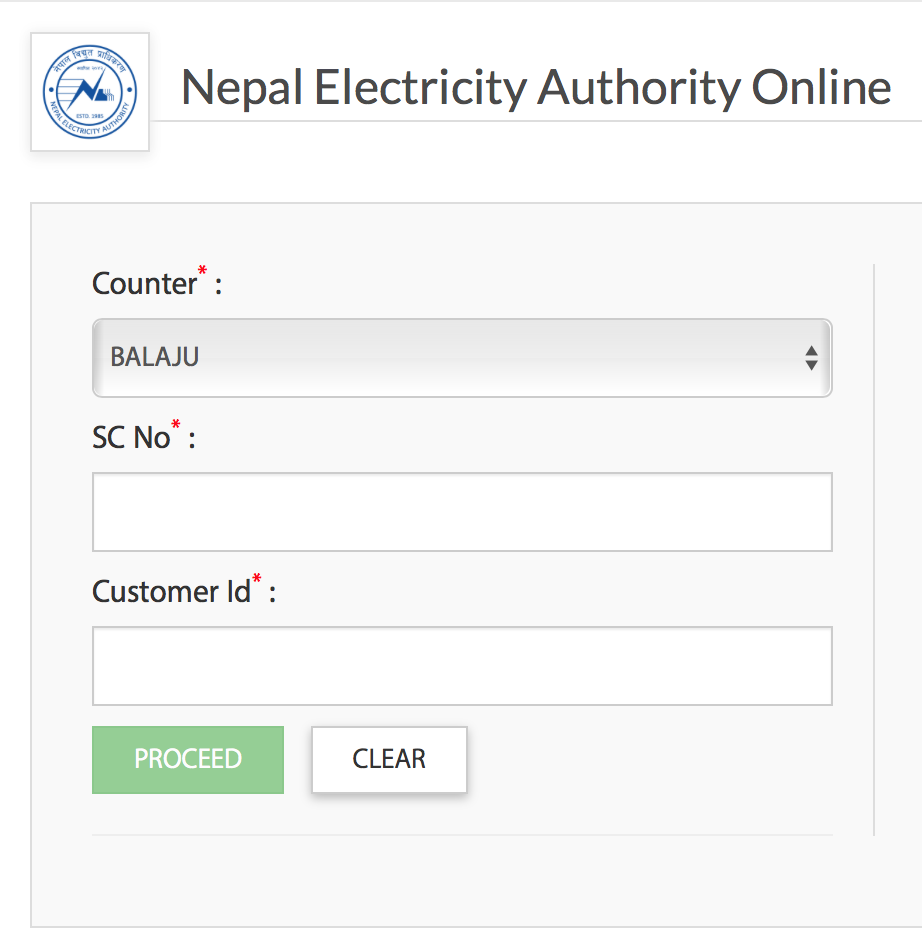Focus the Customer Id input field
The height and width of the screenshot is (948, 922).
(x=461, y=666)
